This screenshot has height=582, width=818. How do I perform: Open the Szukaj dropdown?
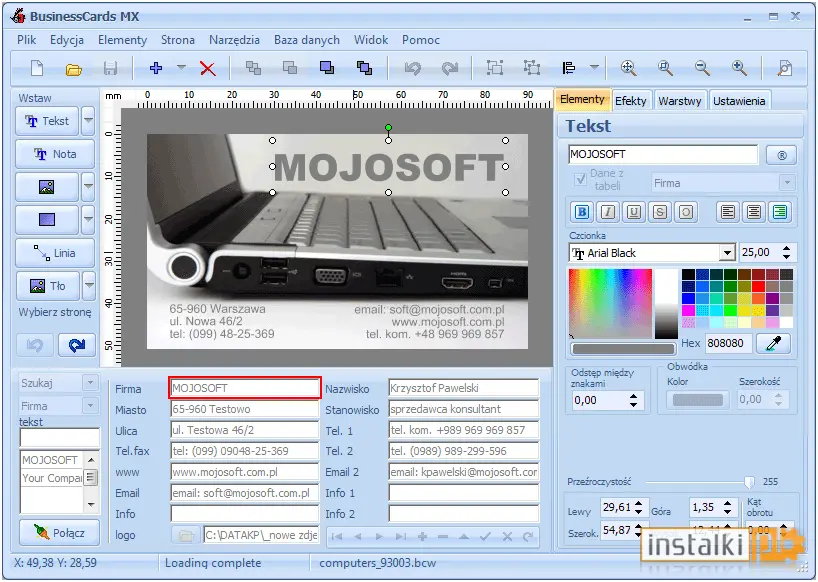(90, 383)
